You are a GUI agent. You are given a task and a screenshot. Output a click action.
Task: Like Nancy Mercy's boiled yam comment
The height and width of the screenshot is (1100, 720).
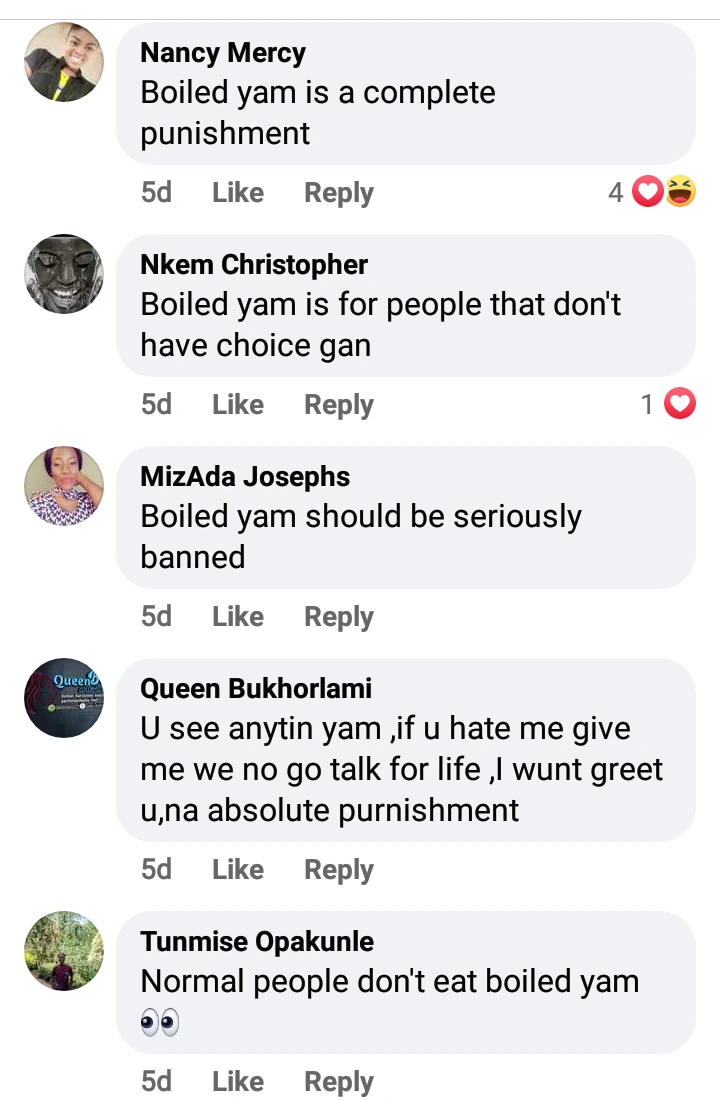[237, 192]
